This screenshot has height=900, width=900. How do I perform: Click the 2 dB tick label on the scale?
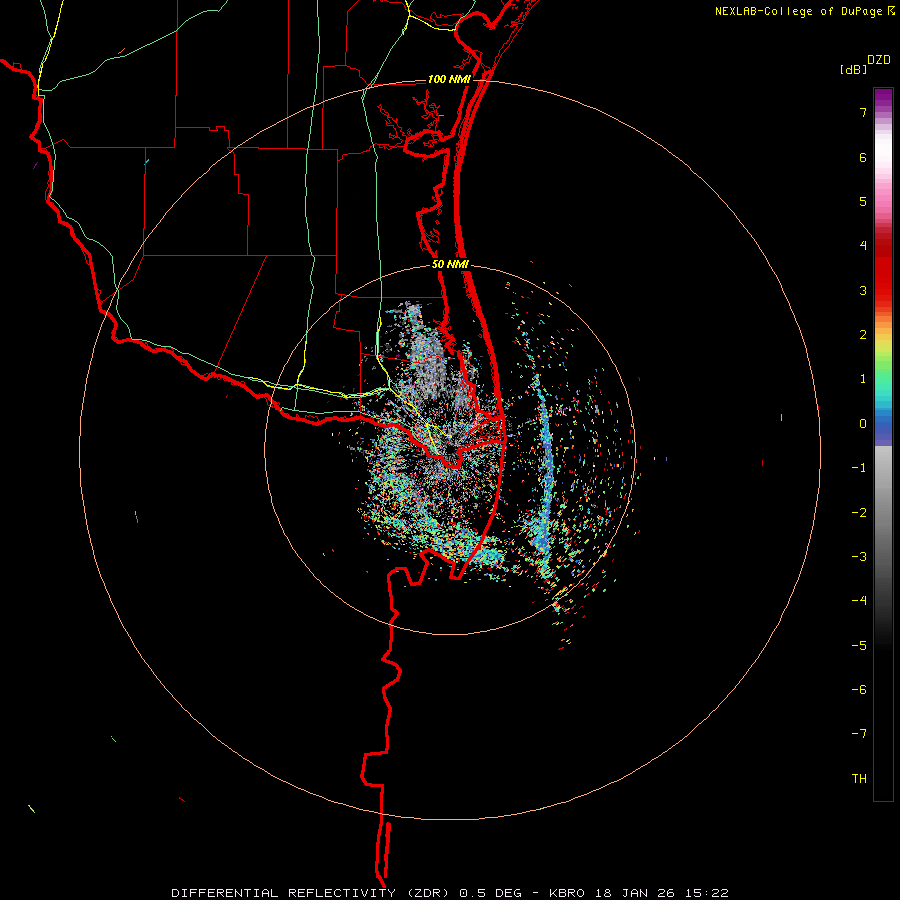(863, 335)
